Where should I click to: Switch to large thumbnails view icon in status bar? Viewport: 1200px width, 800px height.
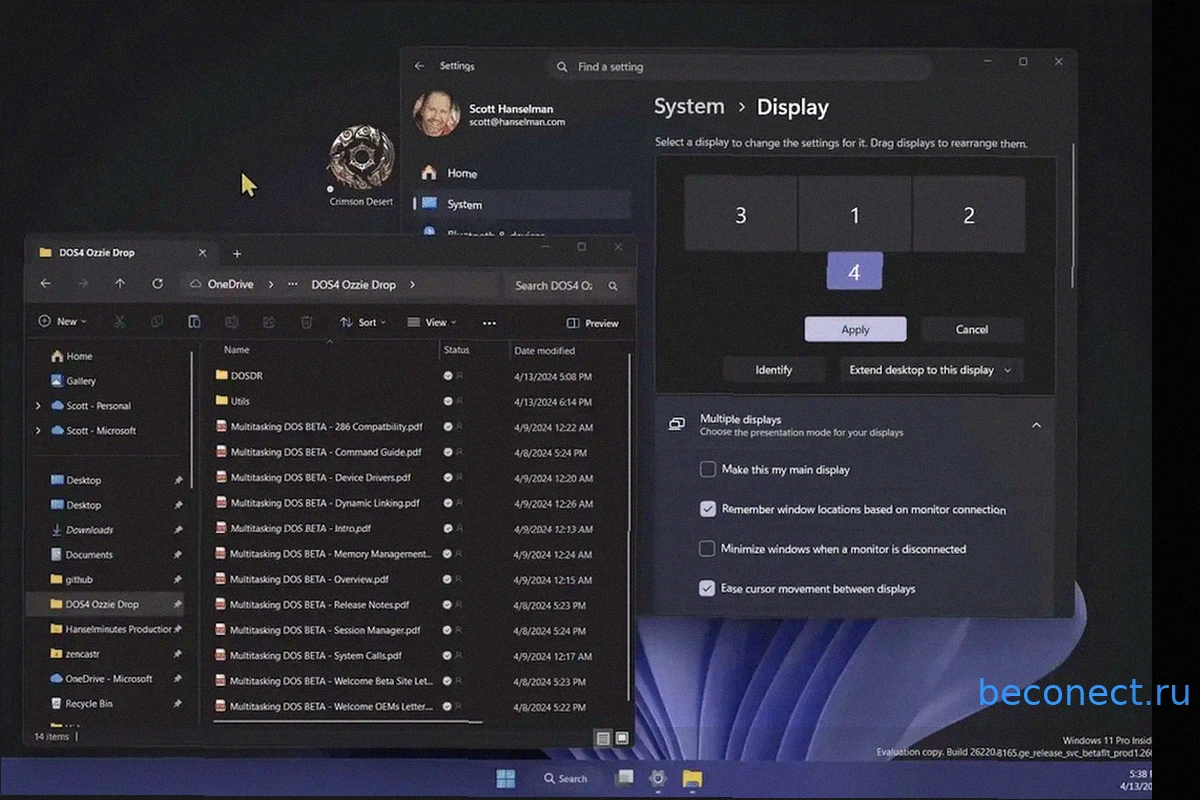pos(621,738)
